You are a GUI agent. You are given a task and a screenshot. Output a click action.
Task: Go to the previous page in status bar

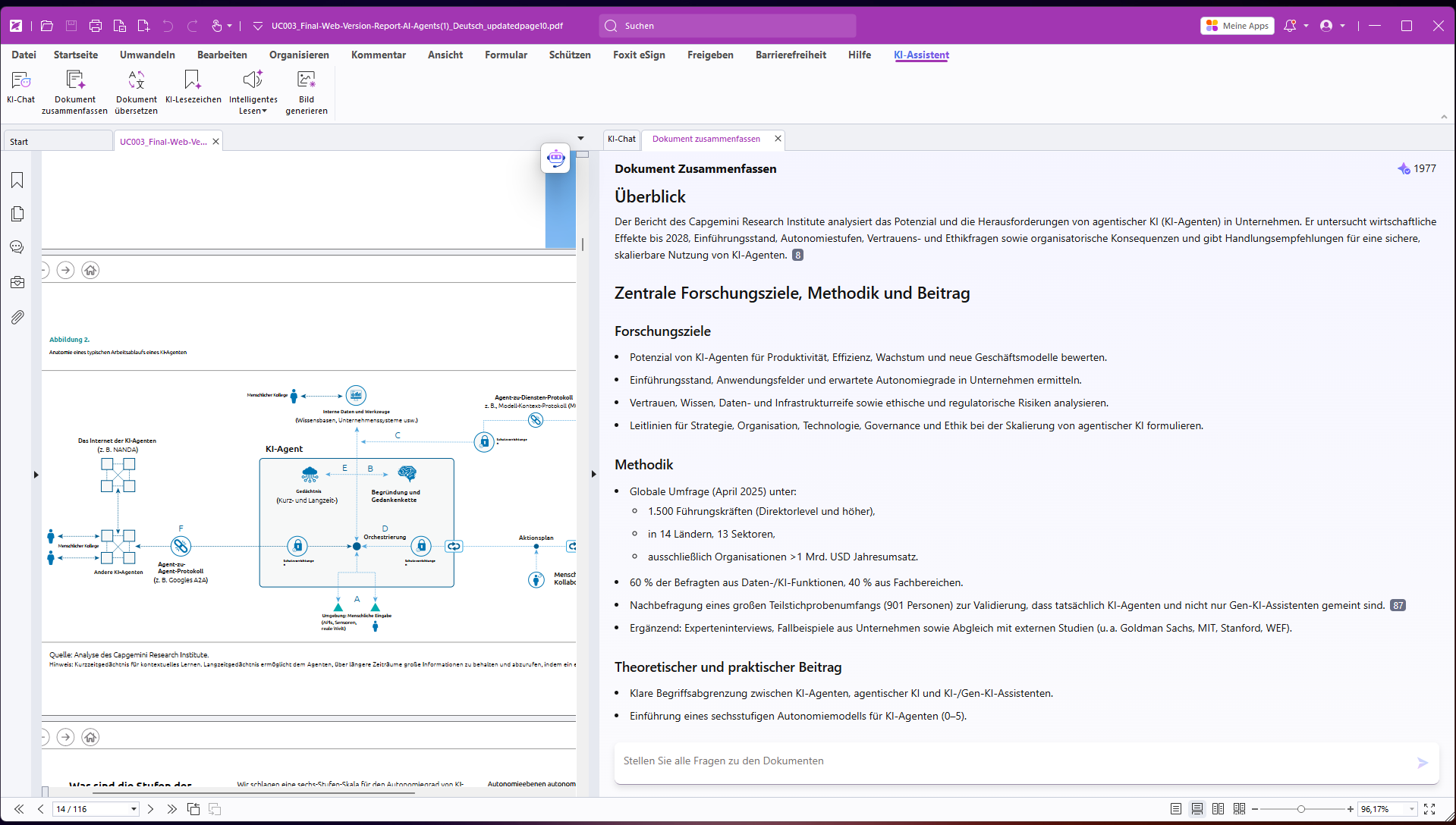tap(41, 809)
